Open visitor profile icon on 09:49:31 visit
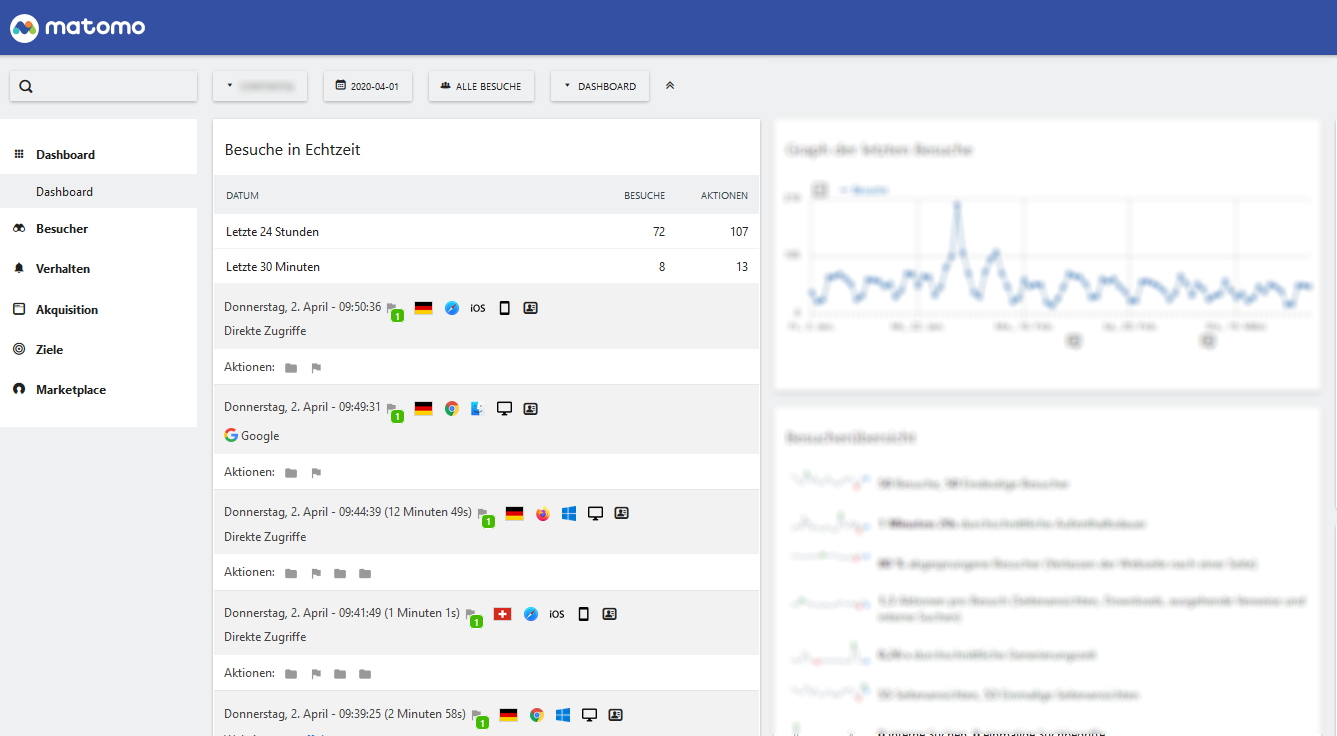Viewport: 1337px width, 736px height. click(531, 409)
